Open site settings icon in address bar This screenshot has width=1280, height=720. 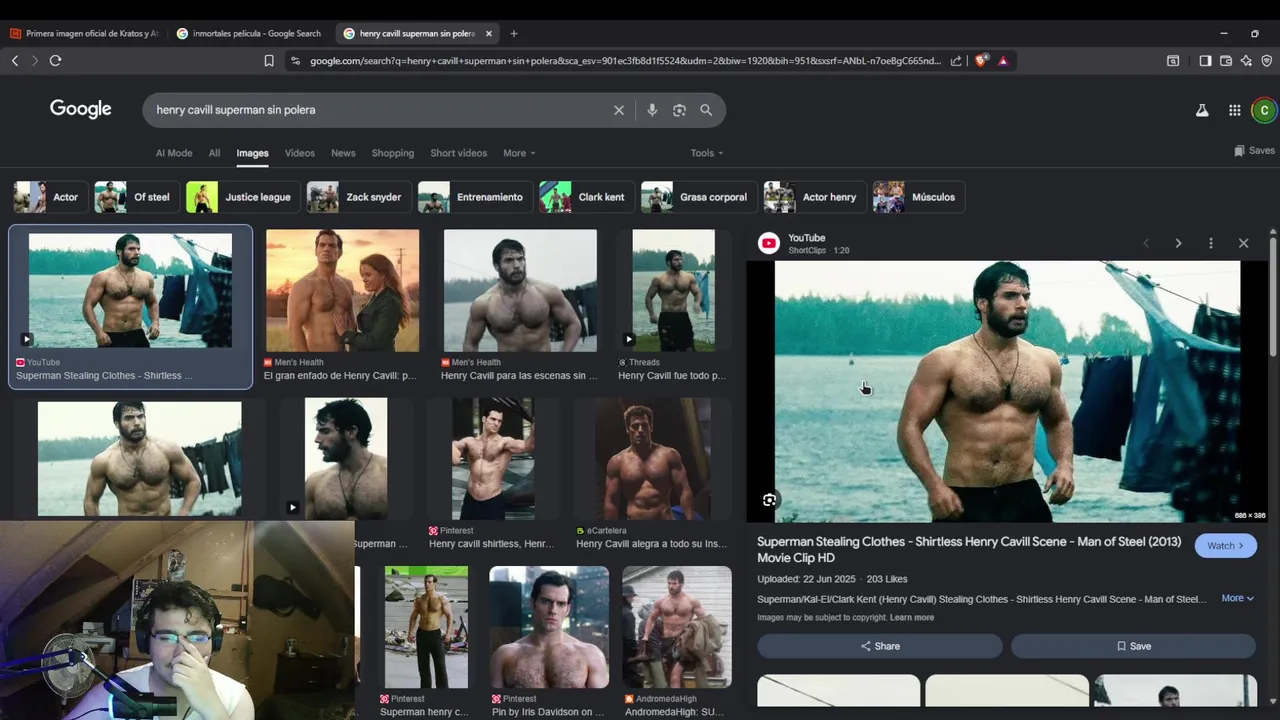295,61
